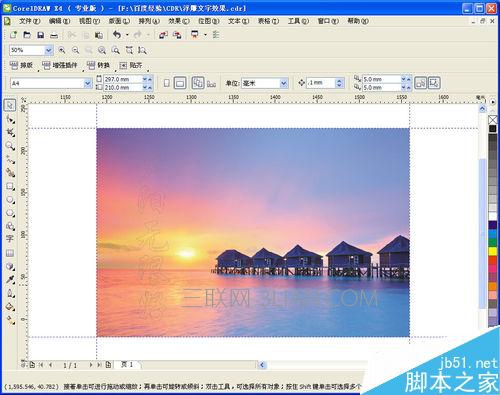Open the units 毫米 dropdown
The width and height of the screenshot is (500, 395).
(284, 83)
